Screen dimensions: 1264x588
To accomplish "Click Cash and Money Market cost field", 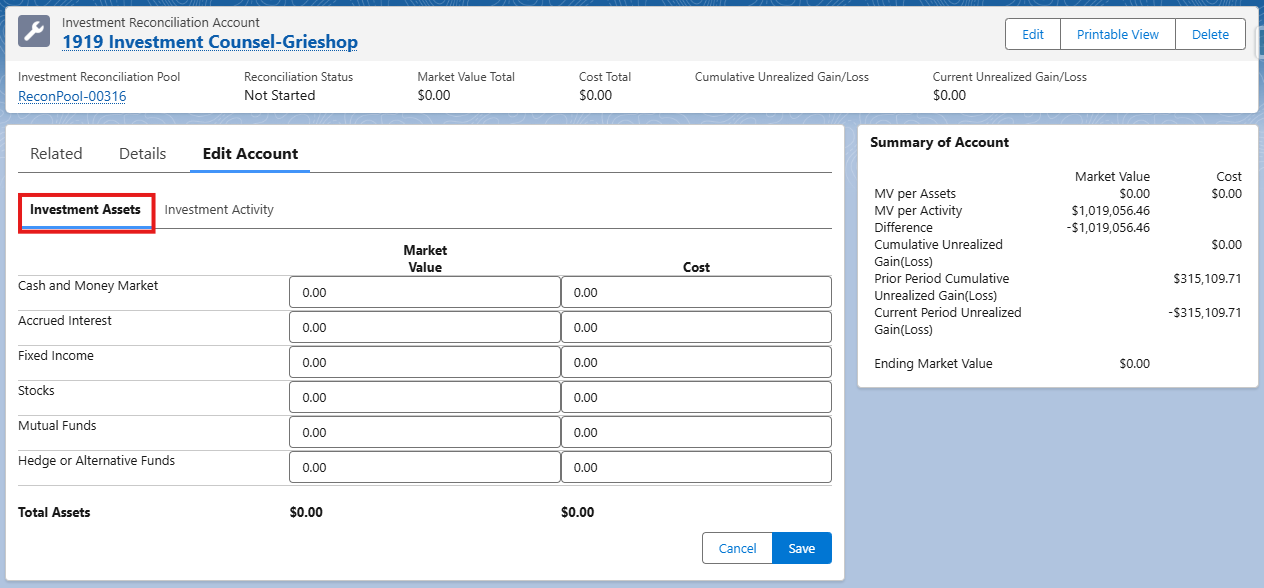I will (x=696, y=293).
